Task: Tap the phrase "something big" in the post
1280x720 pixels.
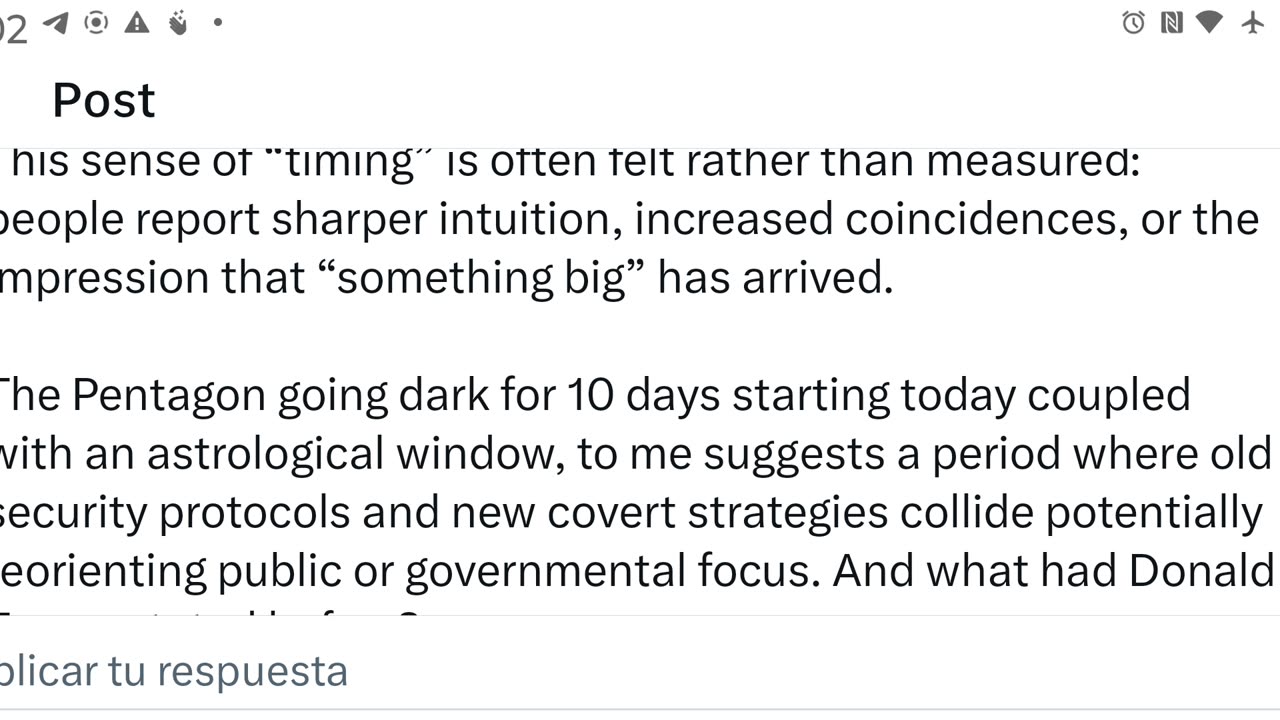Action: [x=481, y=278]
